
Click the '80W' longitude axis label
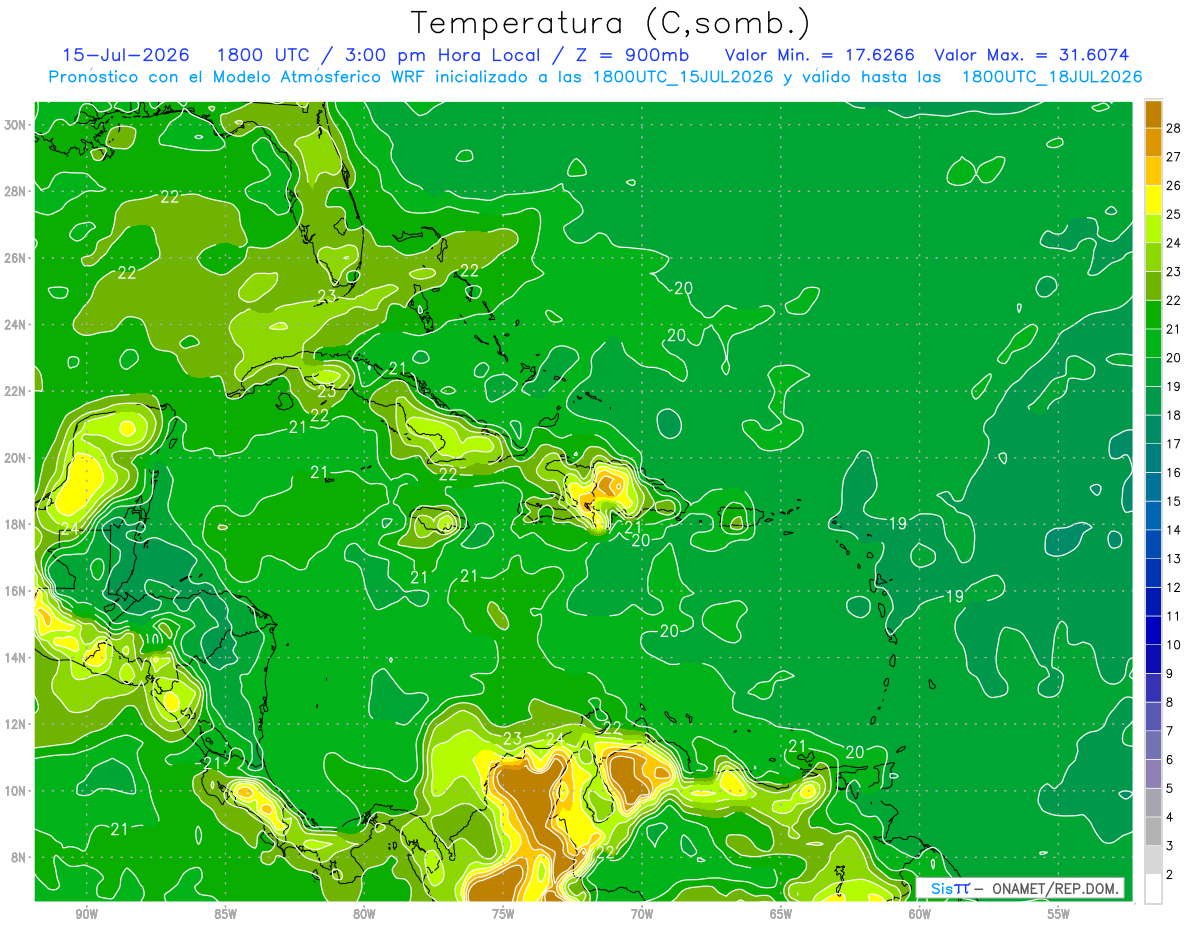(364, 914)
